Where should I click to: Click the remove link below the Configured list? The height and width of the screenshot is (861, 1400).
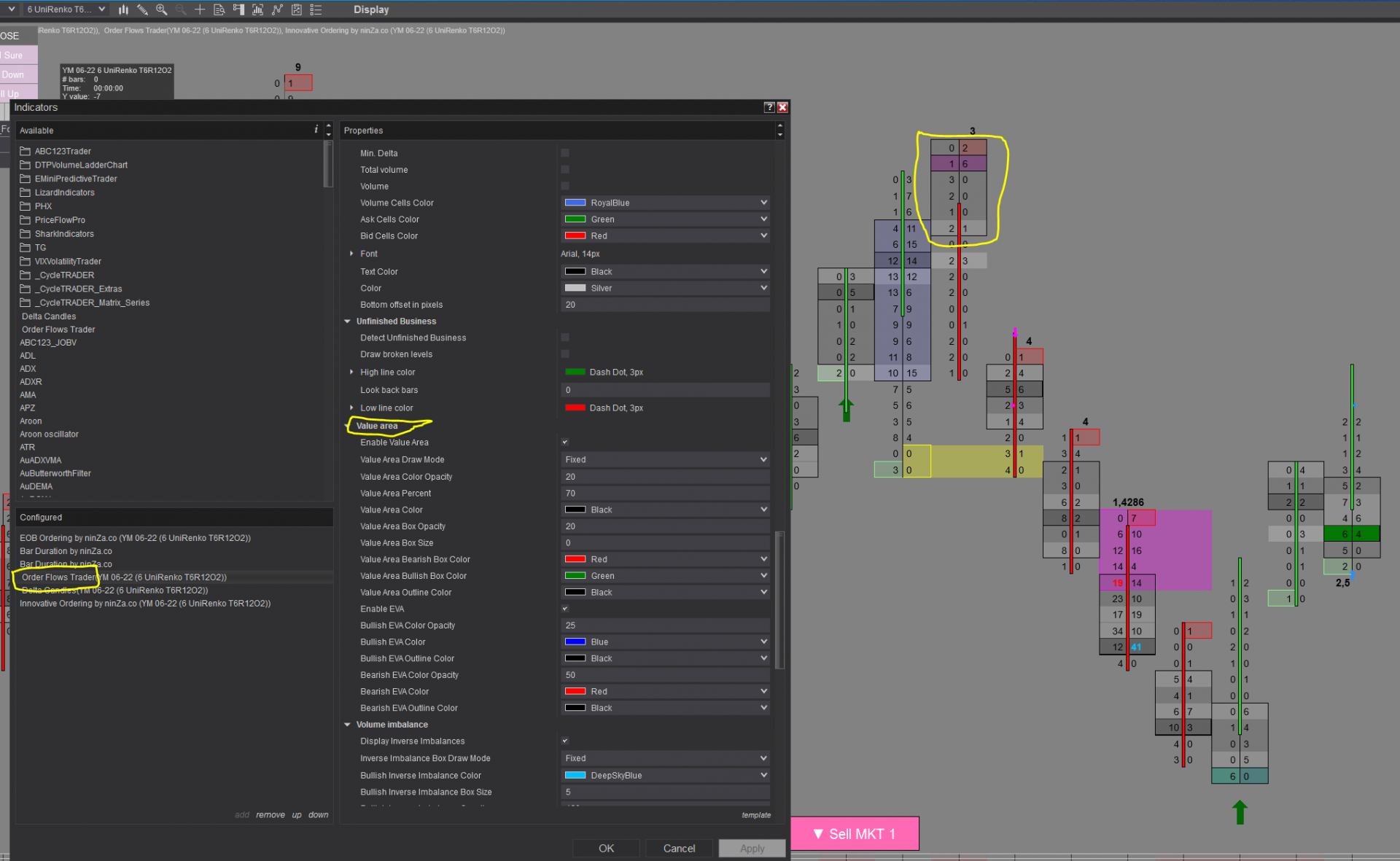click(270, 815)
